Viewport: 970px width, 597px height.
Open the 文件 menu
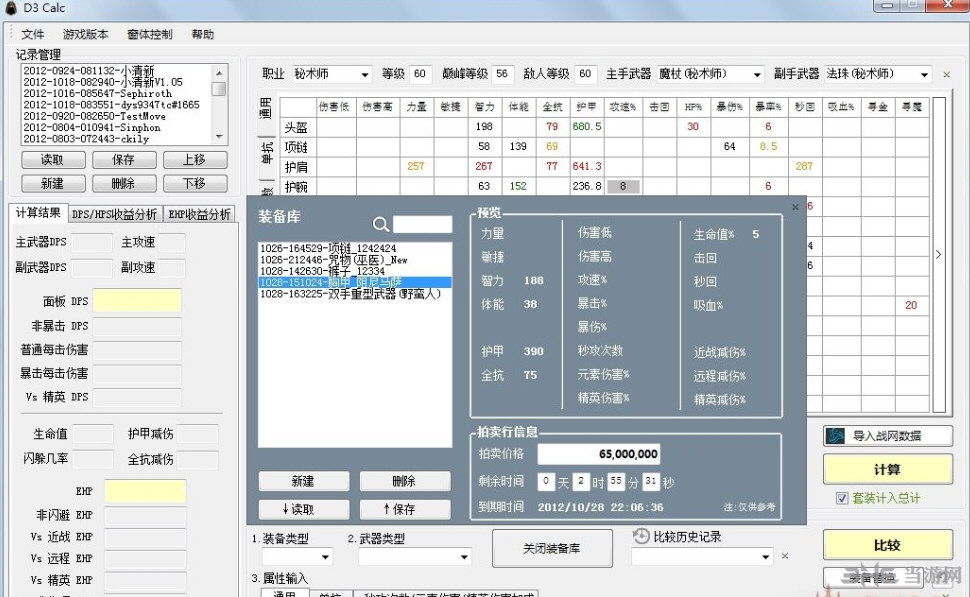coord(31,33)
